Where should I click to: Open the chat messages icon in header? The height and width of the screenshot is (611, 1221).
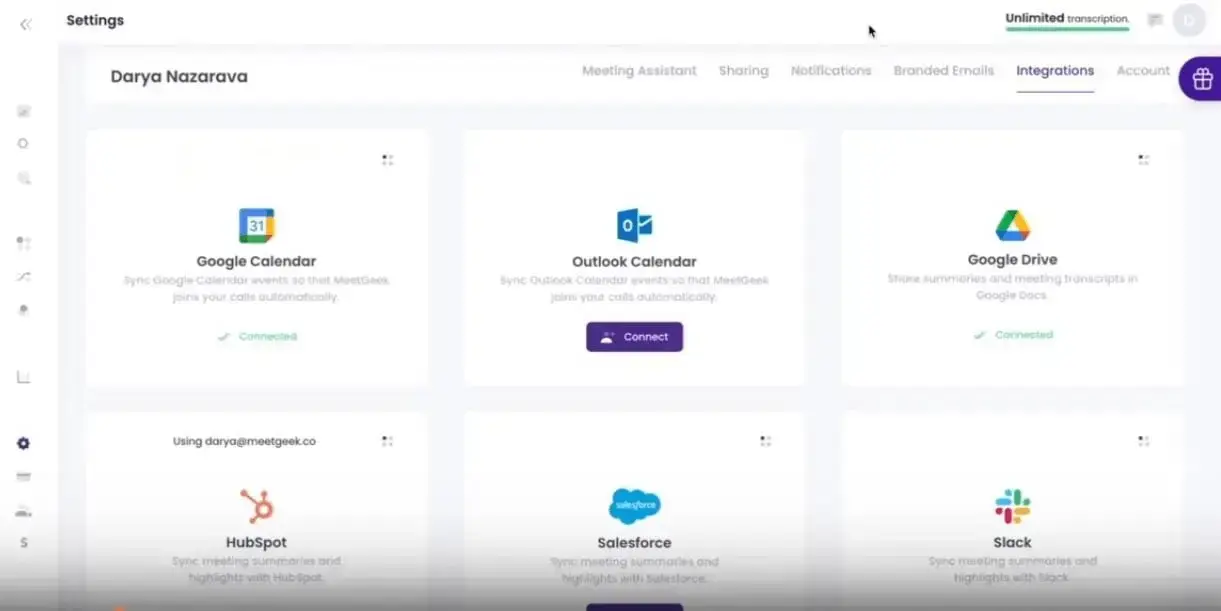pyautogui.click(x=1155, y=20)
